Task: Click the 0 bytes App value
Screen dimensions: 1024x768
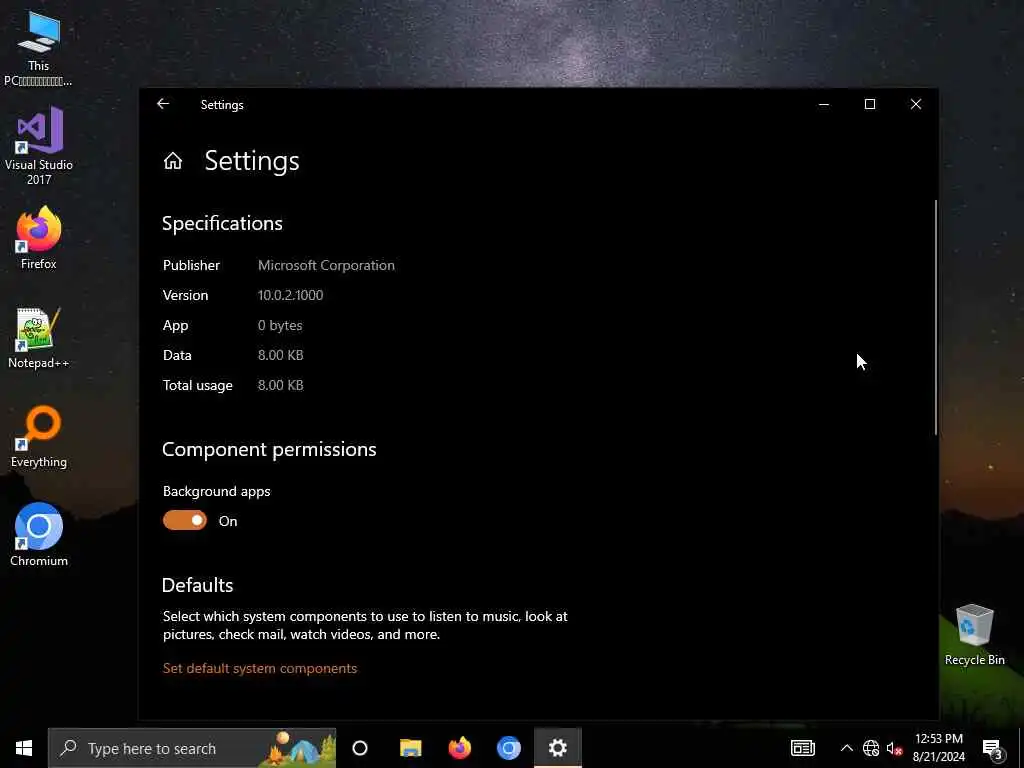Action: pos(280,325)
